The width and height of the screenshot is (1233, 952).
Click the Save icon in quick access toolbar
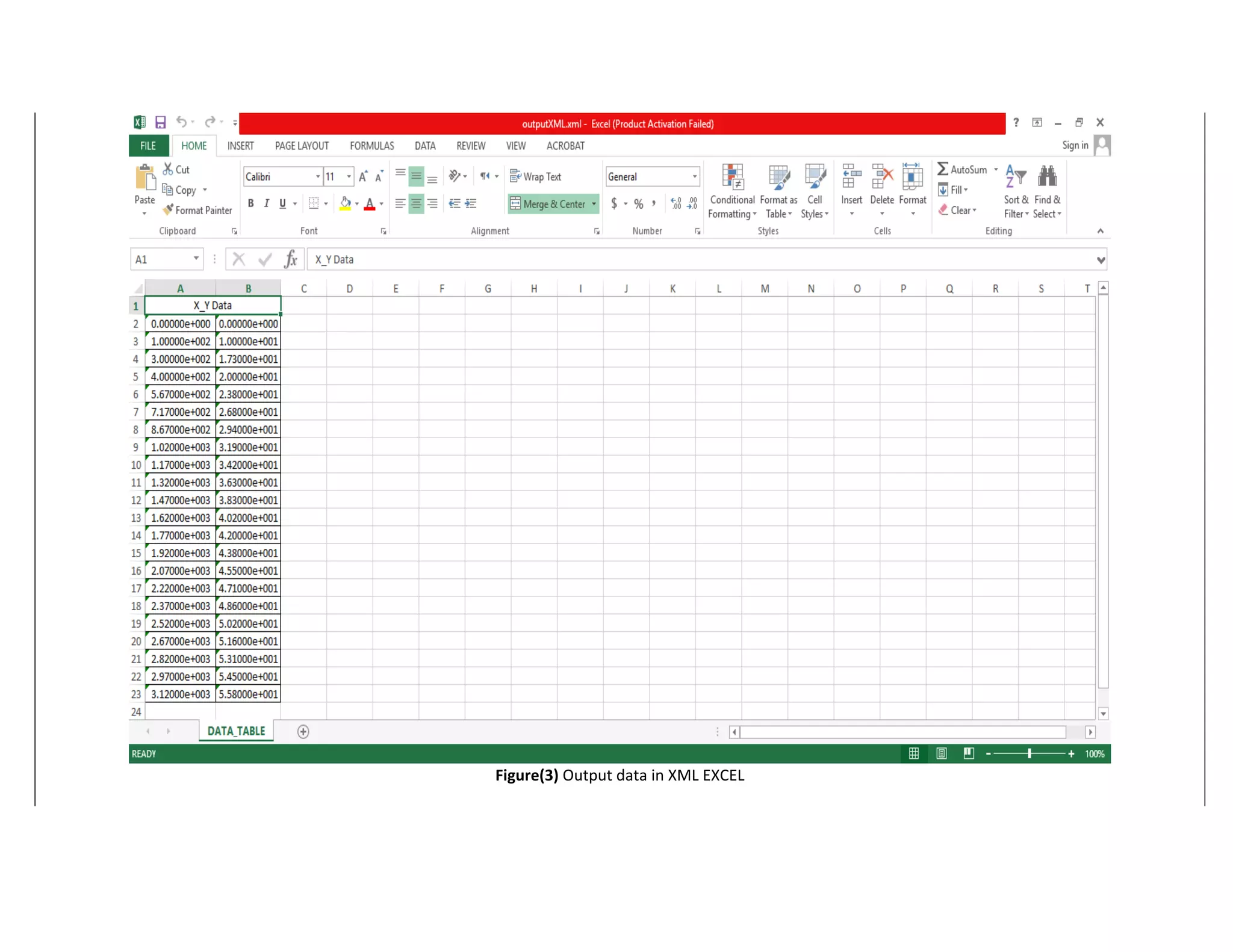pyautogui.click(x=160, y=123)
